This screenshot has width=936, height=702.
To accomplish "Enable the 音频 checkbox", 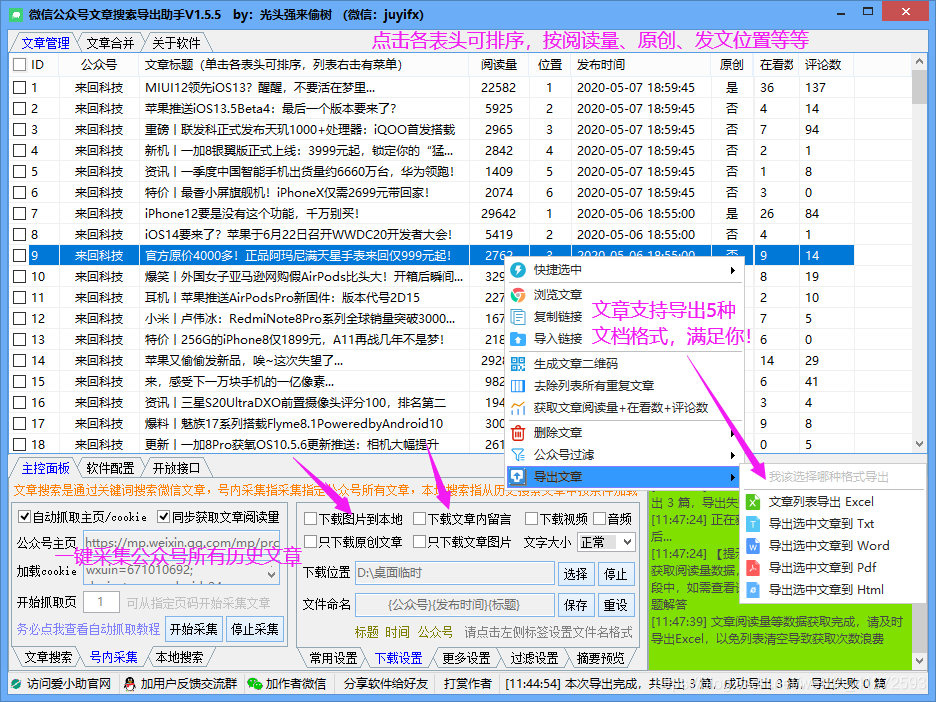I will (600, 519).
